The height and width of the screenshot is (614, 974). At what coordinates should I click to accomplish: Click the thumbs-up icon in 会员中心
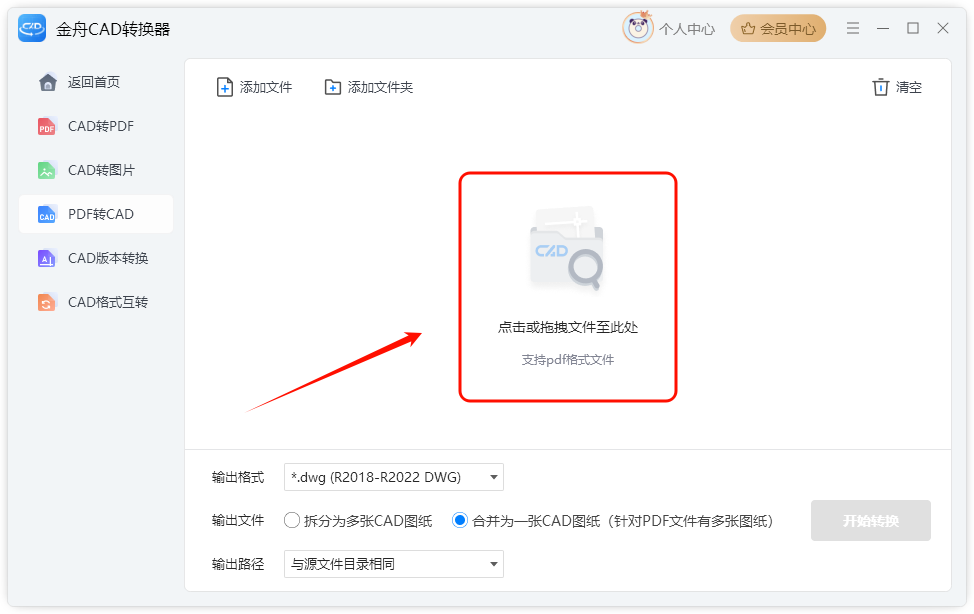tap(748, 29)
